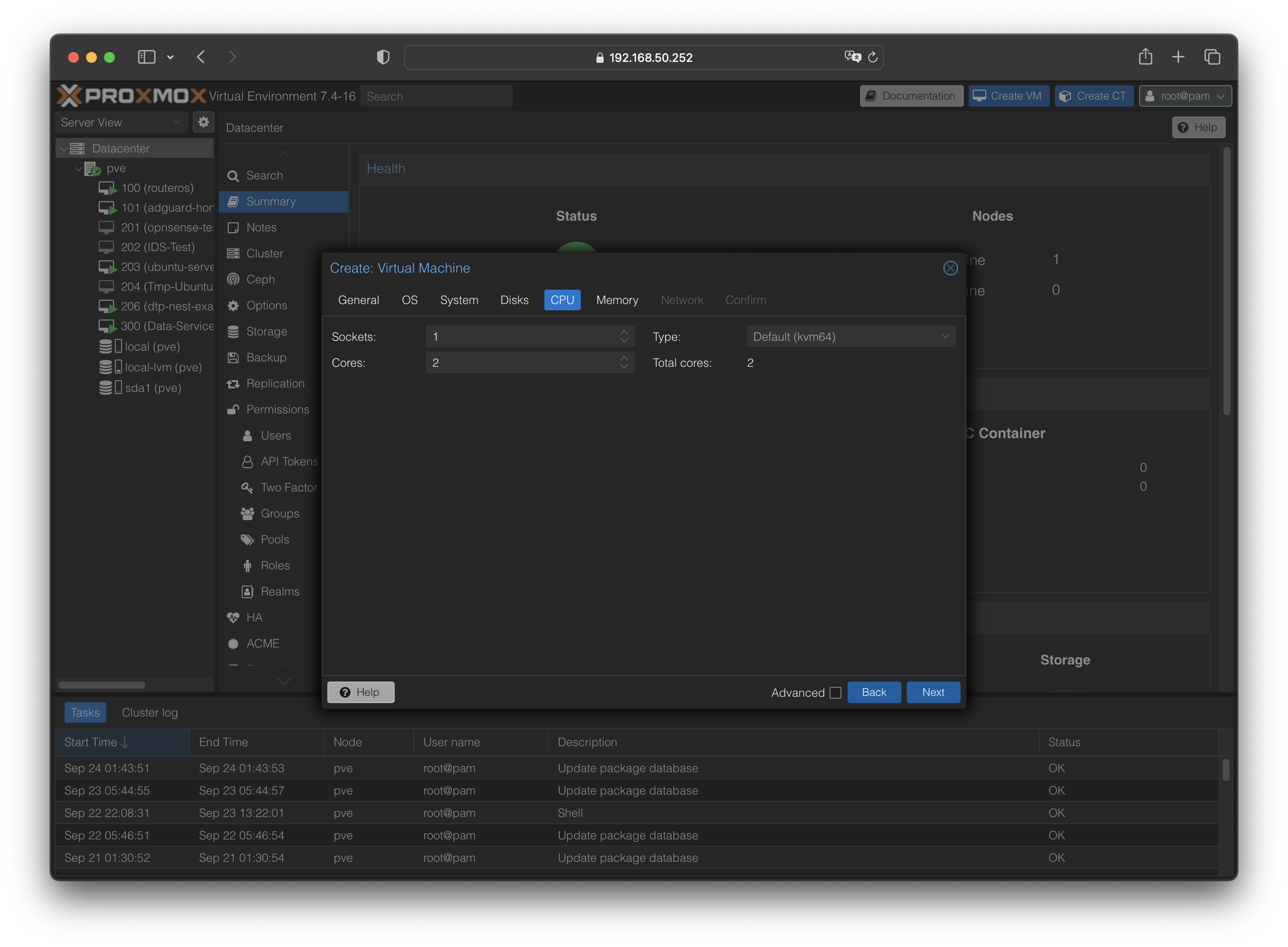Open the root@pam user menu
Viewport: 1288px width, 947px height.
(x=1185, y=96)
